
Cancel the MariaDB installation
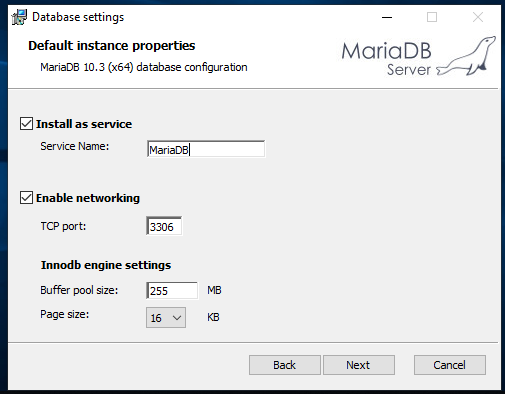(450, 365)
